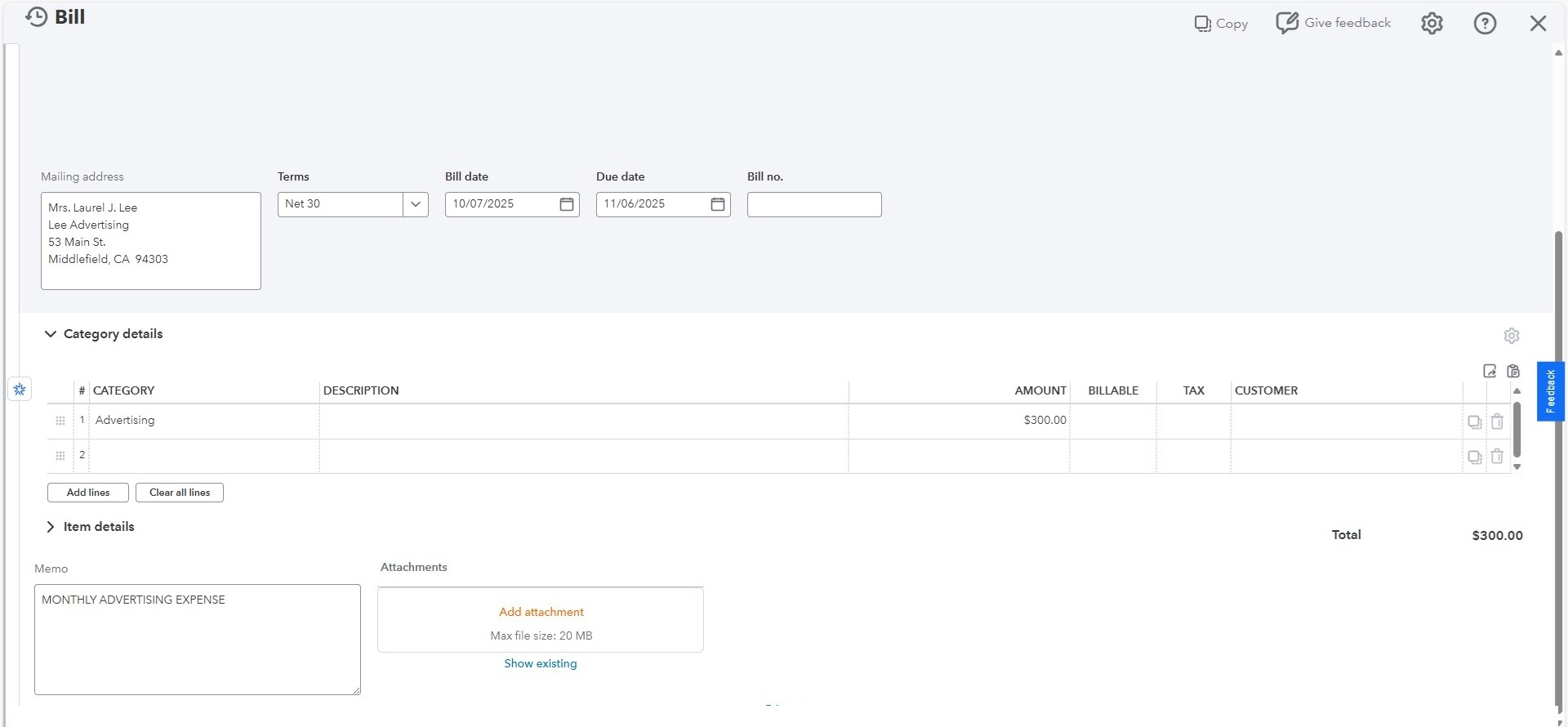Open the Bill date calendar picker
Image resolution: width=1568 pixels, height=727 pixels.
coord(567,204)
